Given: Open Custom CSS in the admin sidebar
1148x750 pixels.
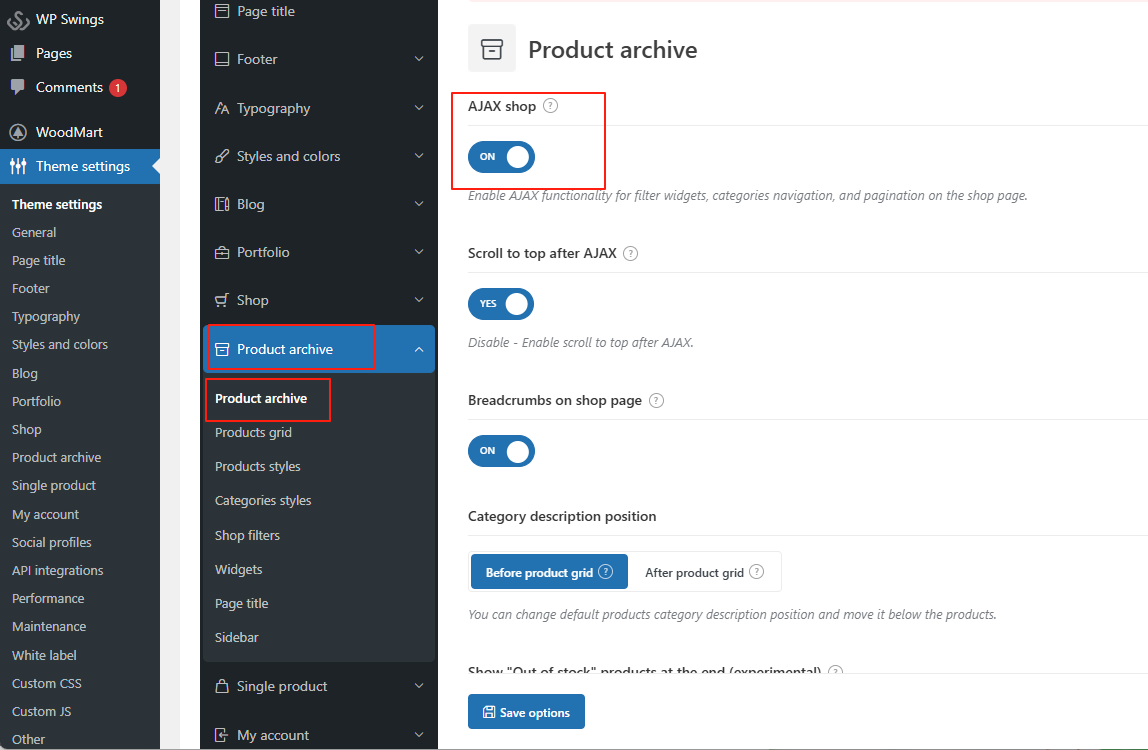Looking at the screenshot, I should tap(47, 684).
